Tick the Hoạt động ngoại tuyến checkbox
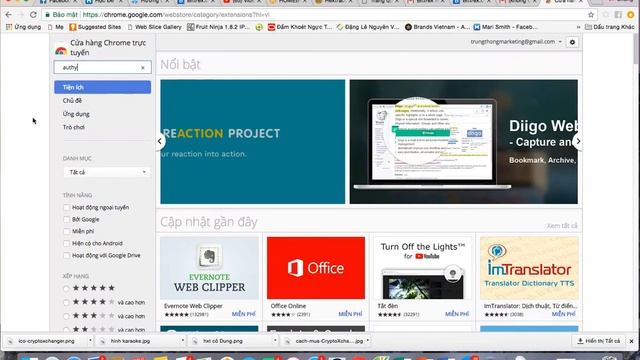Image resolution: width=640 pixels, height=360 pixels. pos(67,207)
